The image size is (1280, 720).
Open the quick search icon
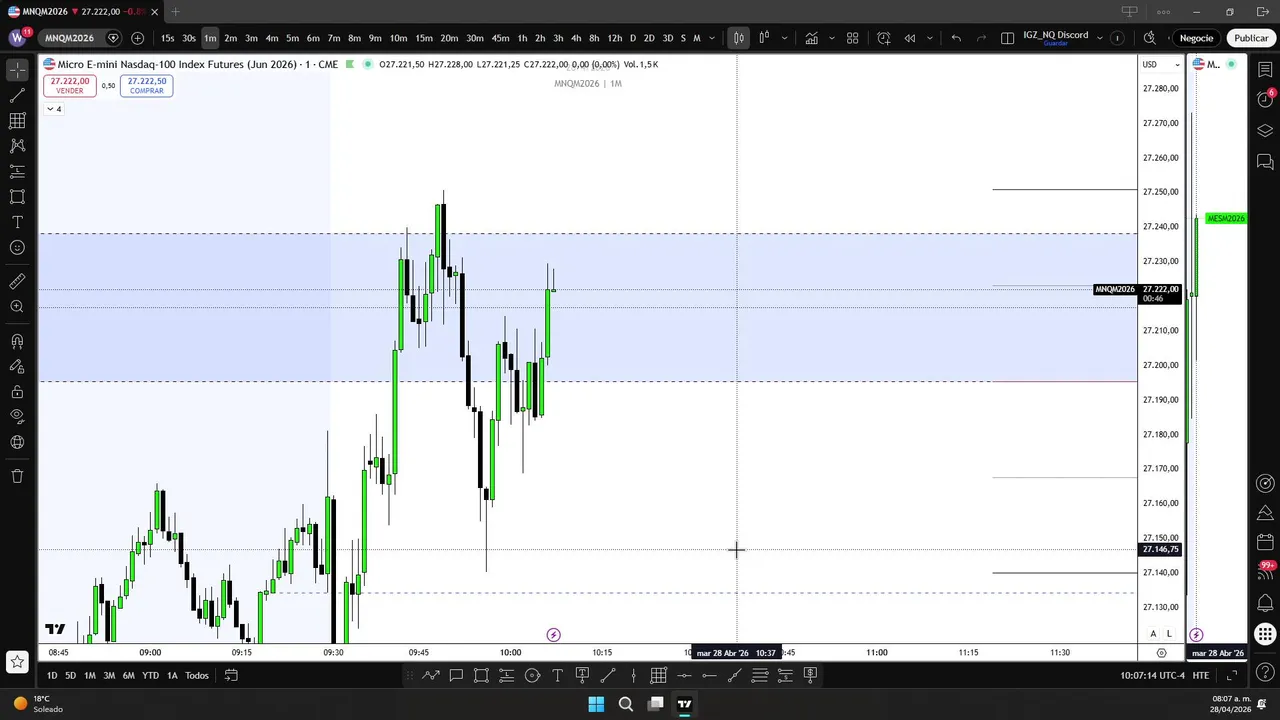tap(1149, 38)
